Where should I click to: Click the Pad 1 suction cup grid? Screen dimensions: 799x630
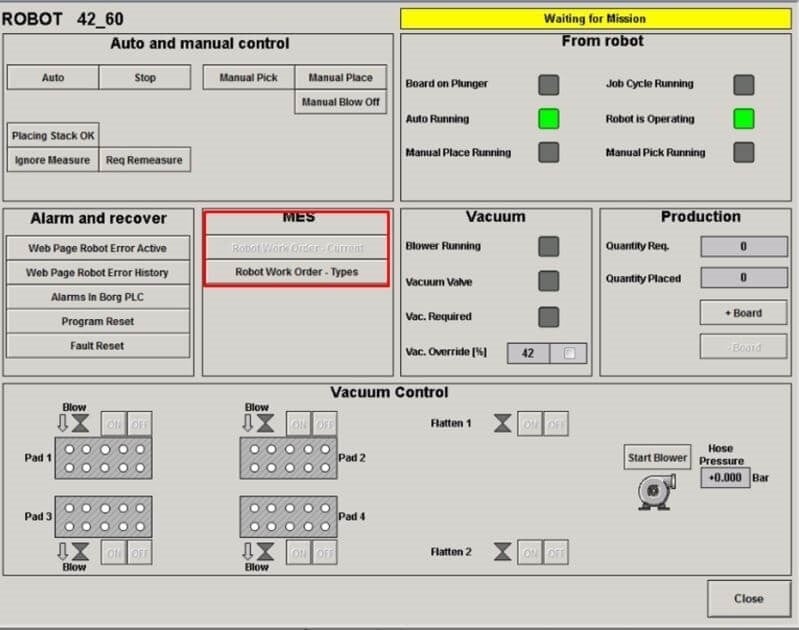[103, 458]
